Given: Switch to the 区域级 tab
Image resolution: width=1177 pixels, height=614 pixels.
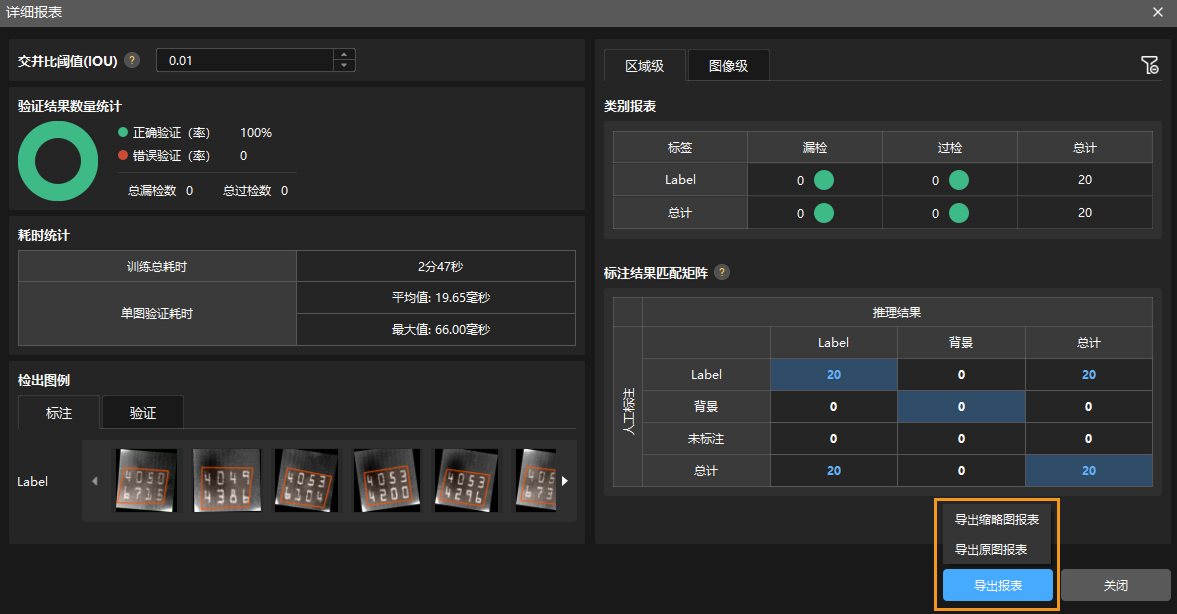Looking at the screenshot, I should [x=645, y=66].
